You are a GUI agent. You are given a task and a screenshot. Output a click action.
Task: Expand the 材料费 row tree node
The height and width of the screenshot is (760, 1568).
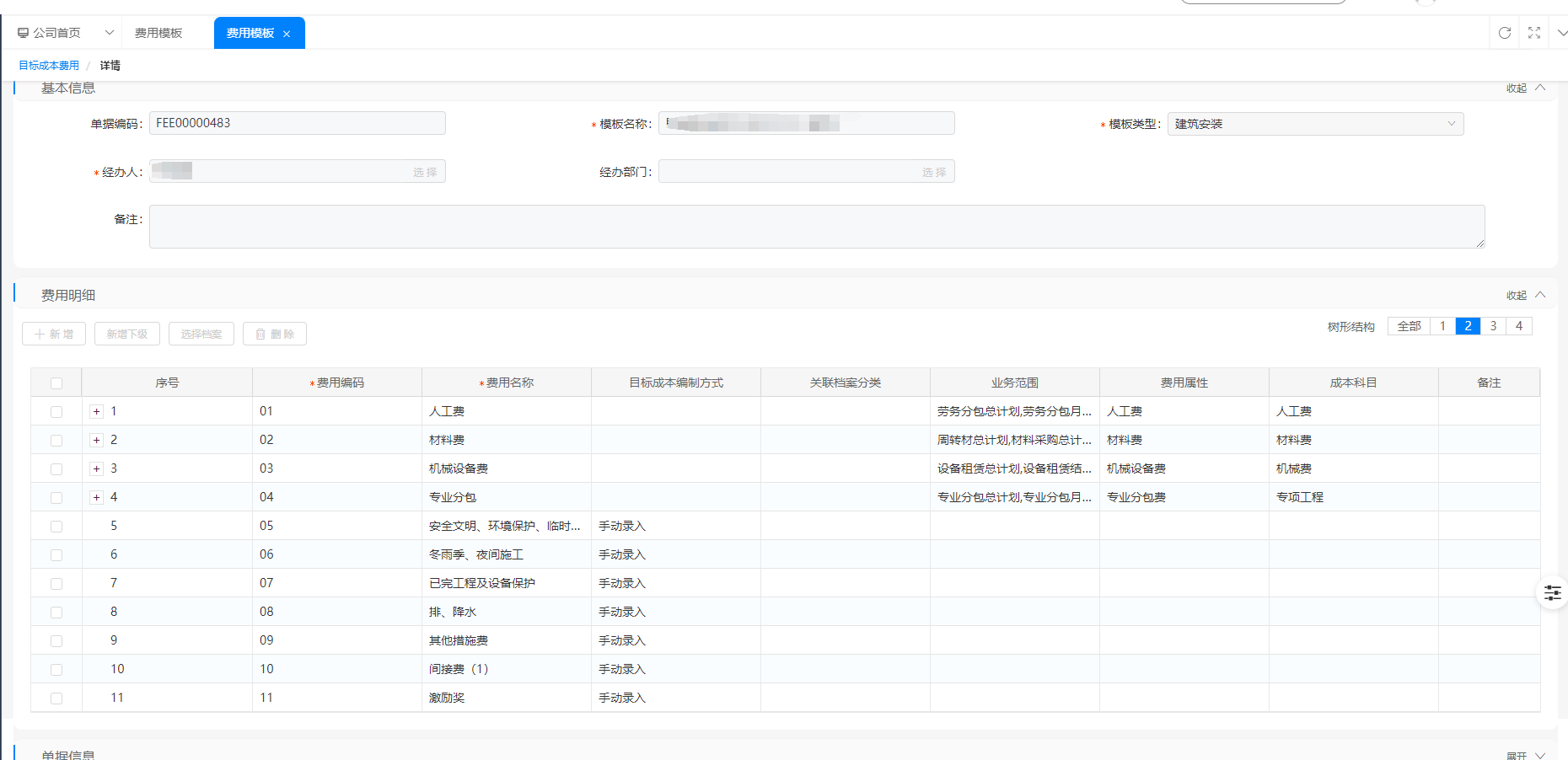[x=97, y=441]
